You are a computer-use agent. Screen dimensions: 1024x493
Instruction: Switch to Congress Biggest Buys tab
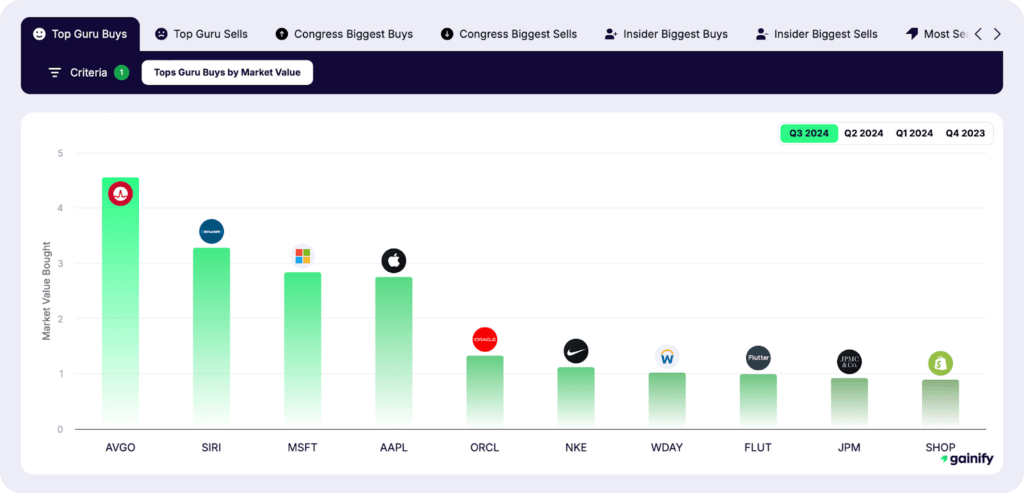coord(344,34)
